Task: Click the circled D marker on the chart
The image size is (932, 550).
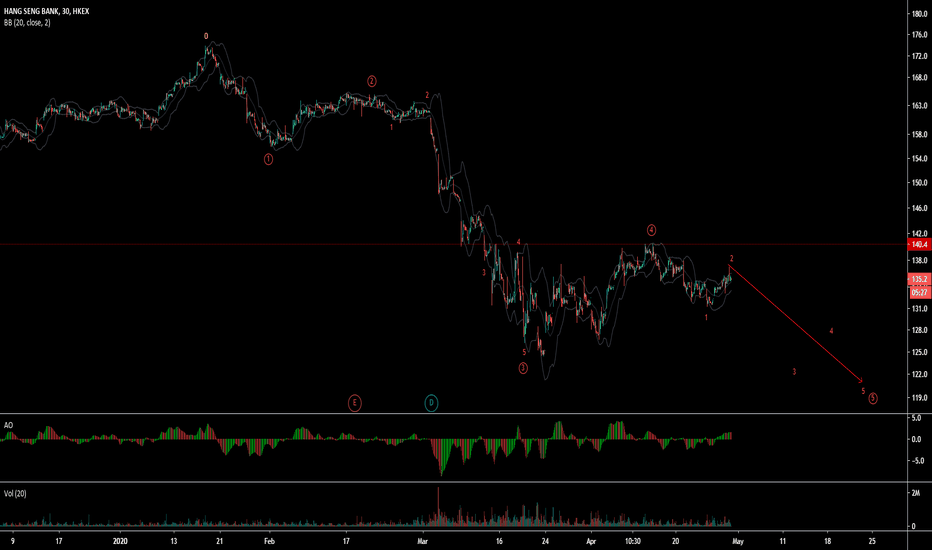Action: coord(431,403)
